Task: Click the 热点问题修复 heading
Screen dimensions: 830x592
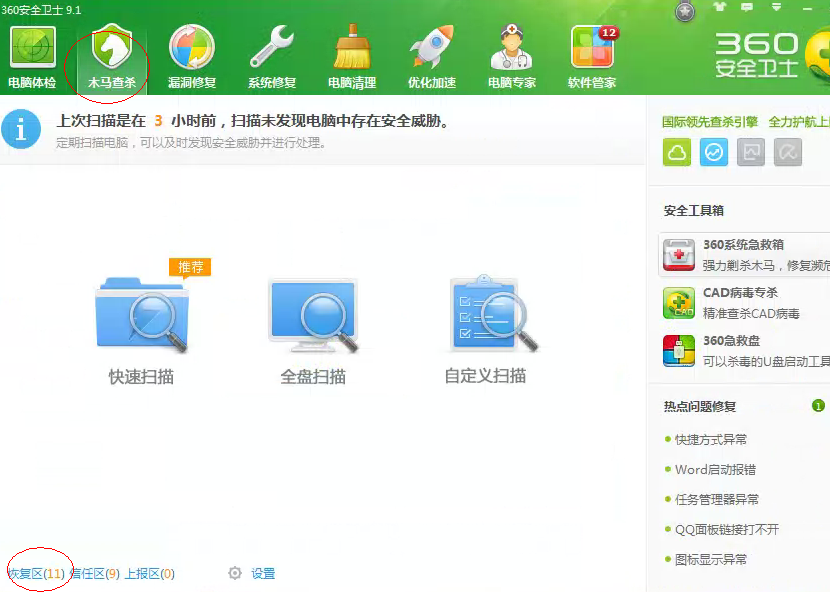Action: [700, 407]
